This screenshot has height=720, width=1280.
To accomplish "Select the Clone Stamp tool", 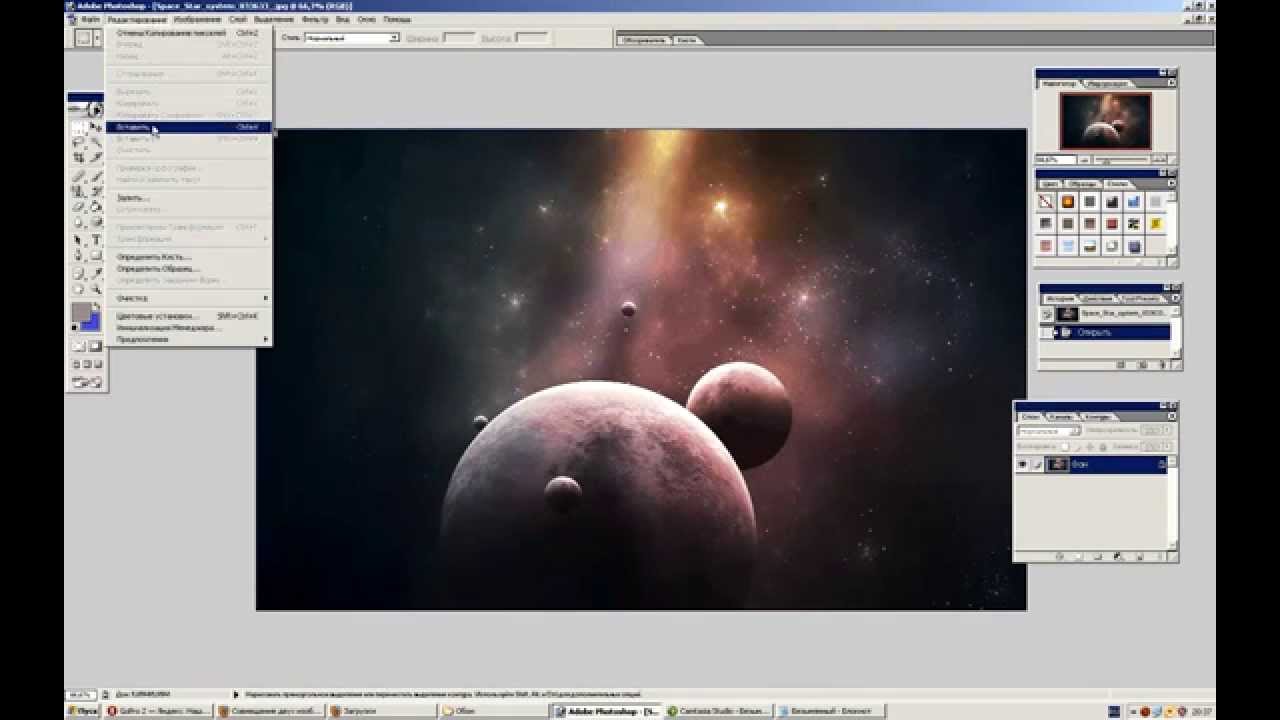I will point(79,190).
